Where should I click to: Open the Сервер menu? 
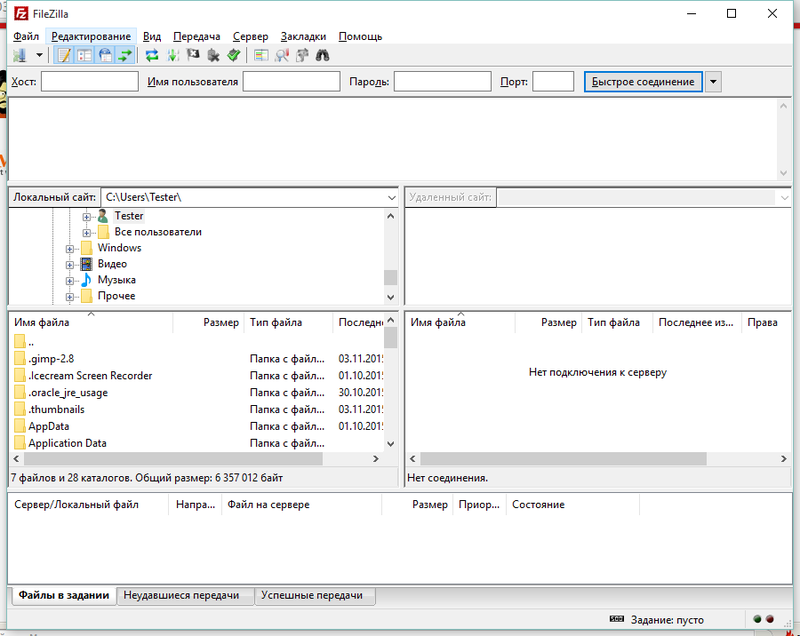tap(250, 36)
